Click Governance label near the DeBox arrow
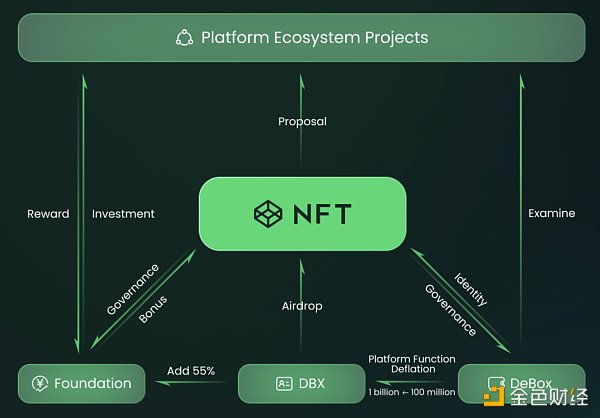 [451, 310]
